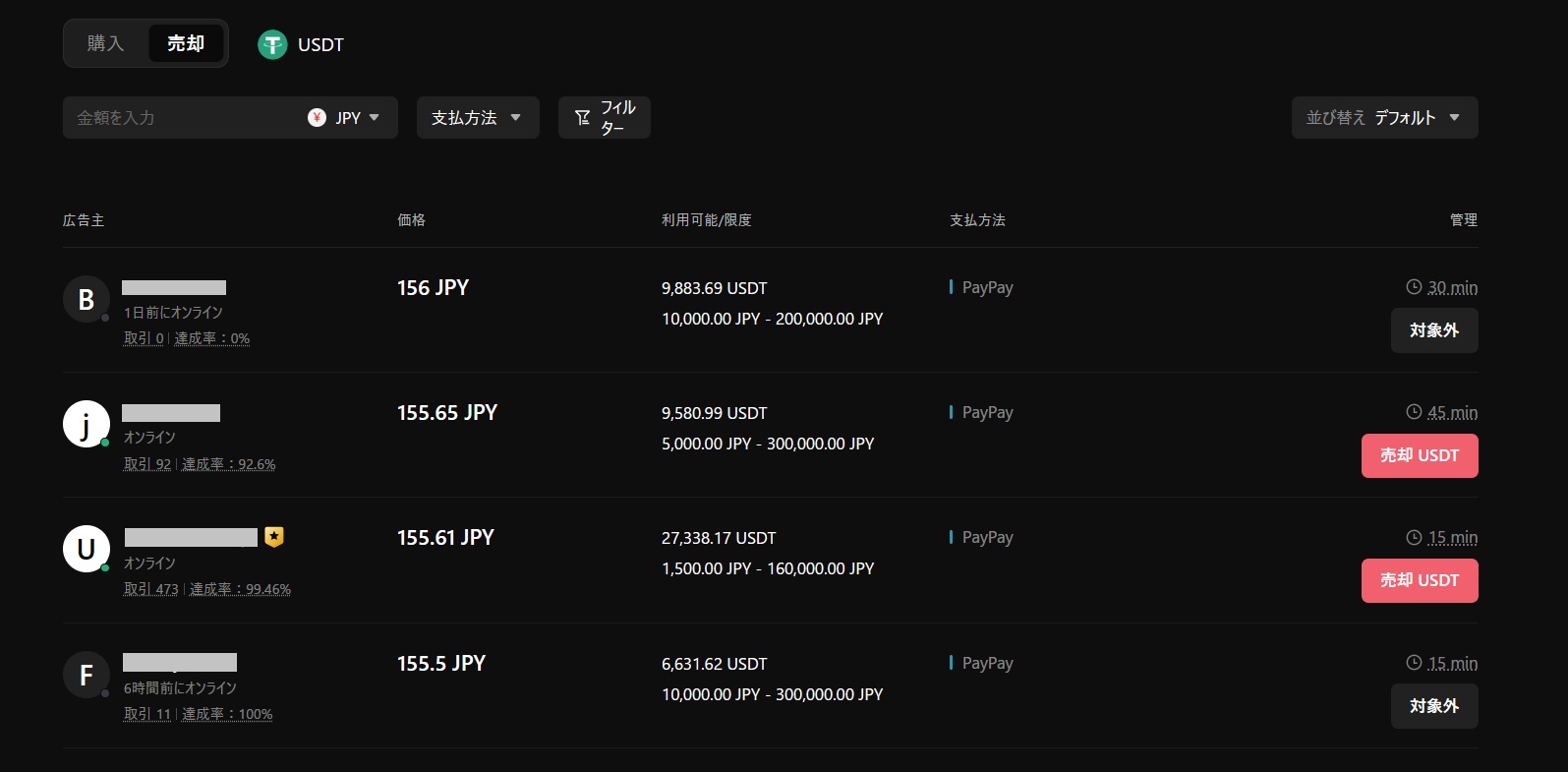The width and height of the screenshot is (1568, 772).
Task: Click advertiser B's avatar circle
Action: (87, 299)
